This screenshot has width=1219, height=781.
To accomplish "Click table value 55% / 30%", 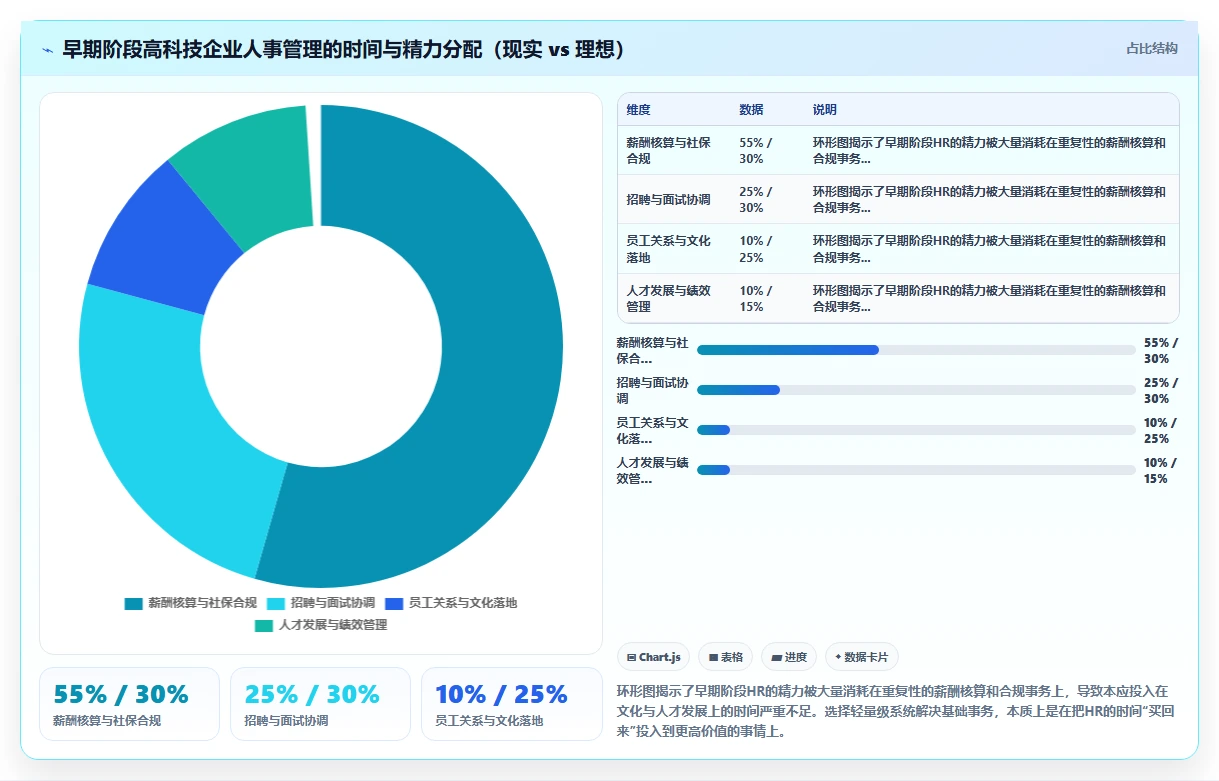I will pyautogui.click(x=755, y=150).
